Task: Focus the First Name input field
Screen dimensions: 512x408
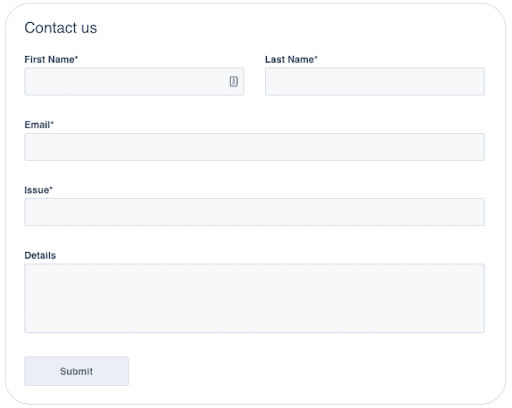Action: (134, 82)
